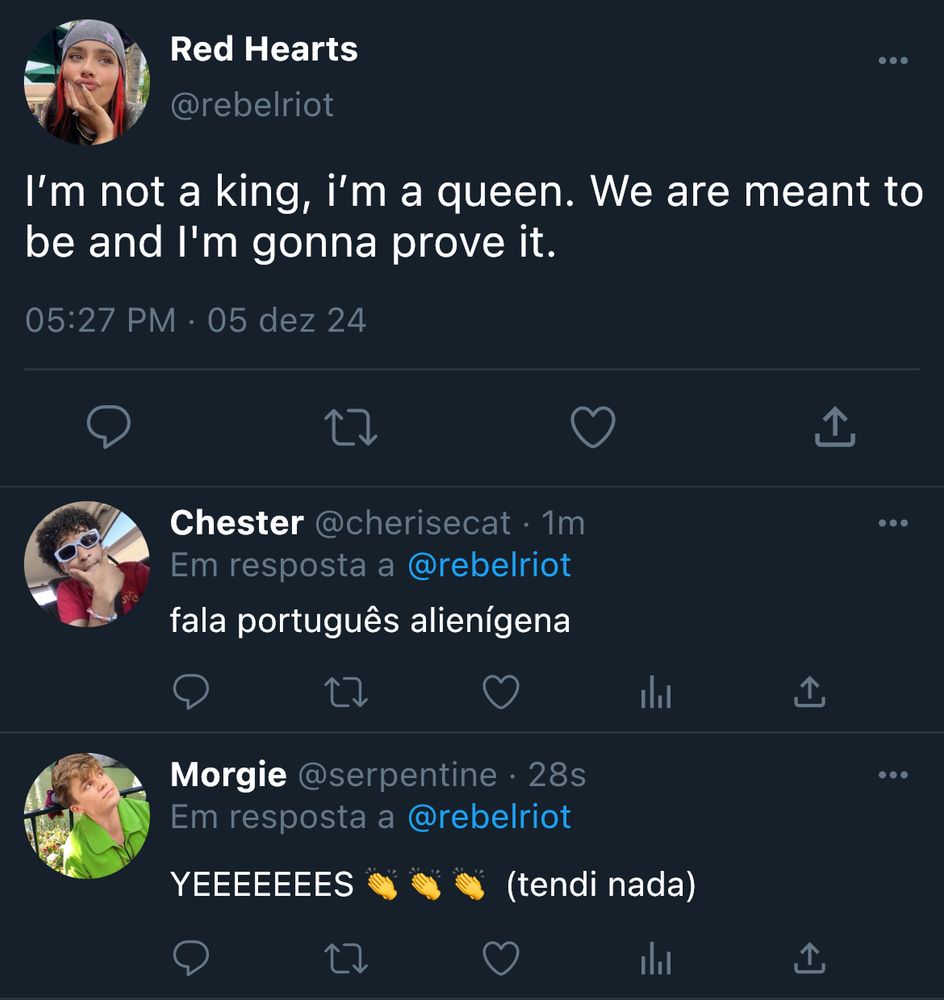Like Chester's reply tweet
944x1000 pixels.
[501, 692]
